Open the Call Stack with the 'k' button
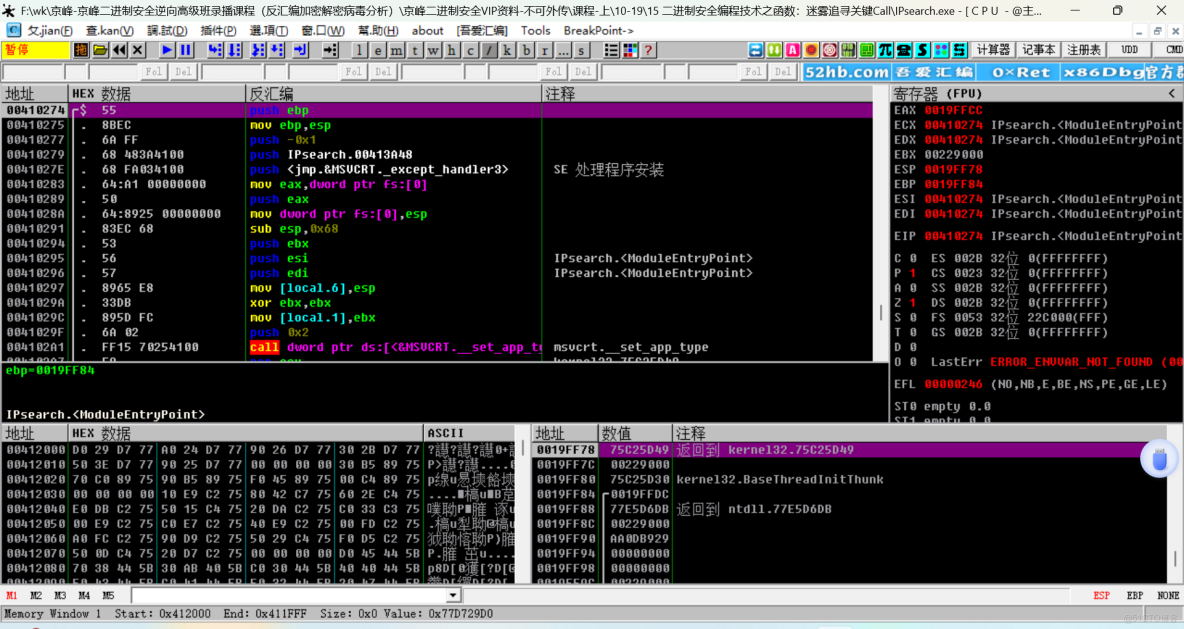Viewport: 1184px width, 629px height. (507, 51)
